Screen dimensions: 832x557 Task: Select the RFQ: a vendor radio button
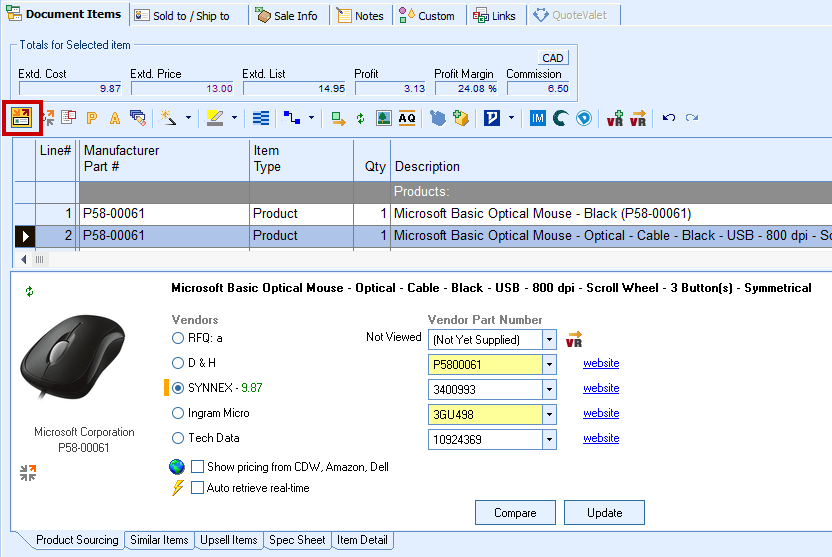[178, 338]
